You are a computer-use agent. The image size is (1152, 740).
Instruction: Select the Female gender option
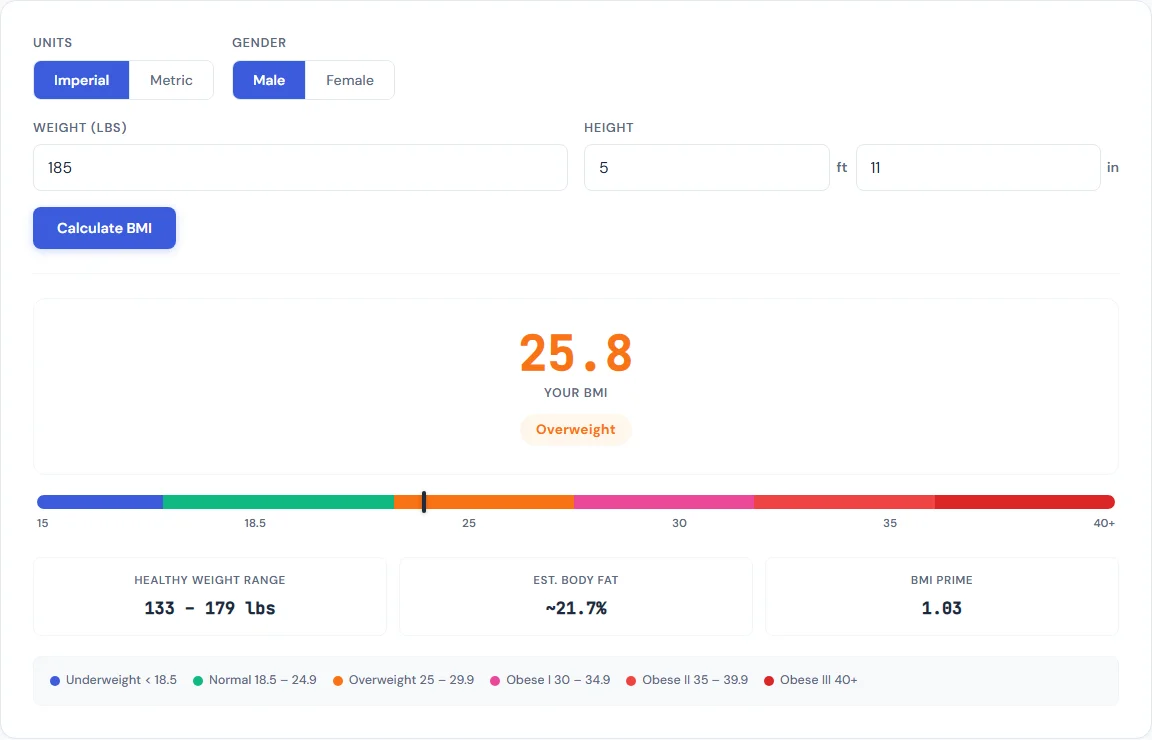(349, 80)
